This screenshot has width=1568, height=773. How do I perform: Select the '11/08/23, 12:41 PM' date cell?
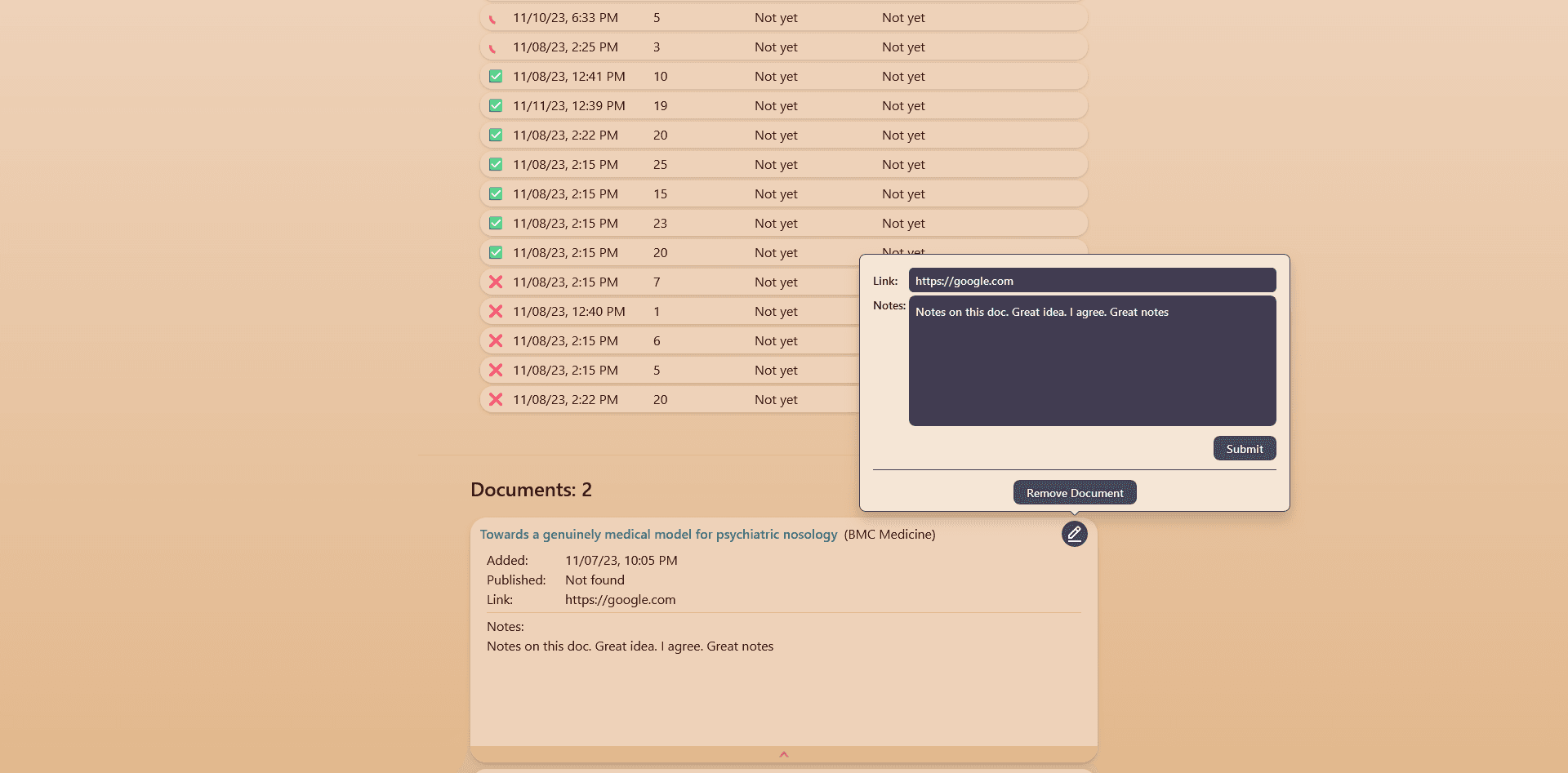(569, 77)
